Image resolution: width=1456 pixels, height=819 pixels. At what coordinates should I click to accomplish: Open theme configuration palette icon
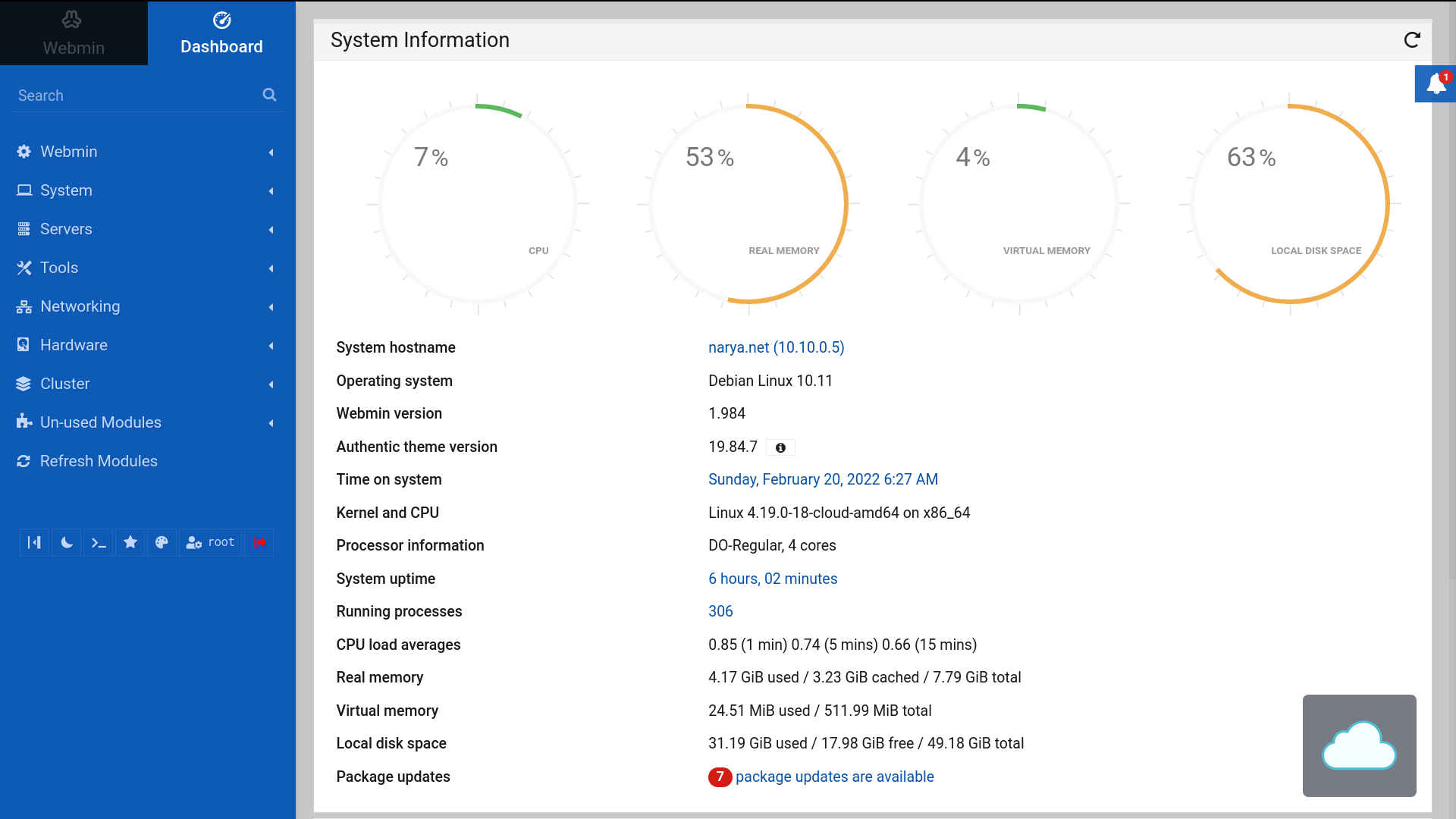(x=162, y=542)
